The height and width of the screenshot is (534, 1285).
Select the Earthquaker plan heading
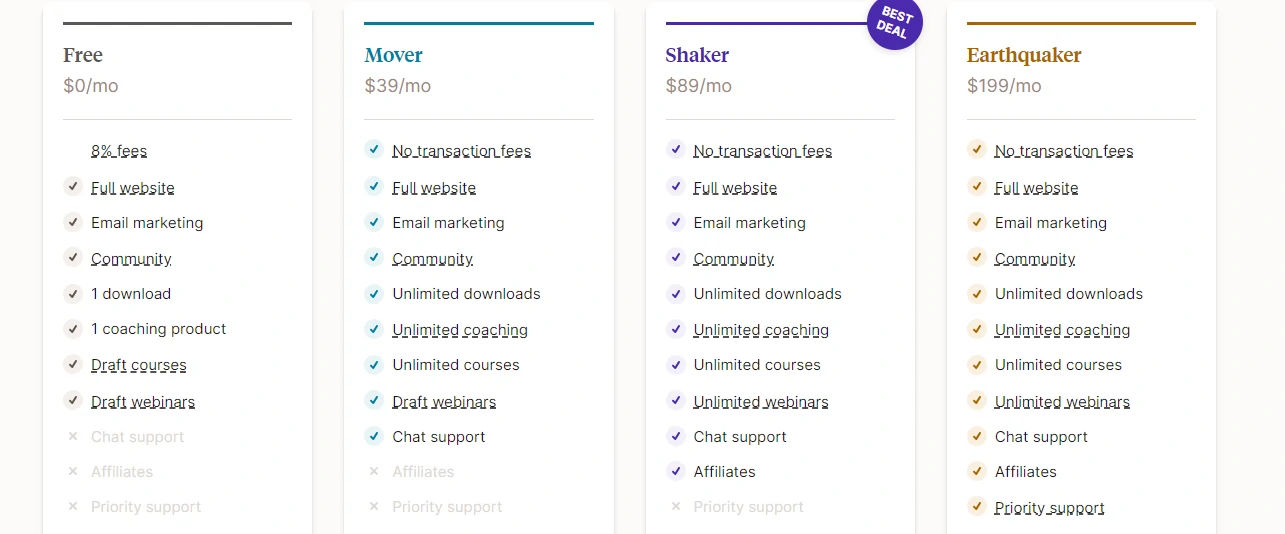point(1024,55)
